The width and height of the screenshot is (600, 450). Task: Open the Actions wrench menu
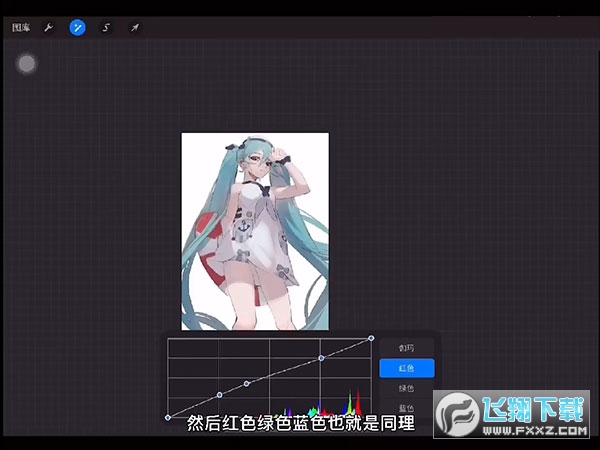(48, 28)
